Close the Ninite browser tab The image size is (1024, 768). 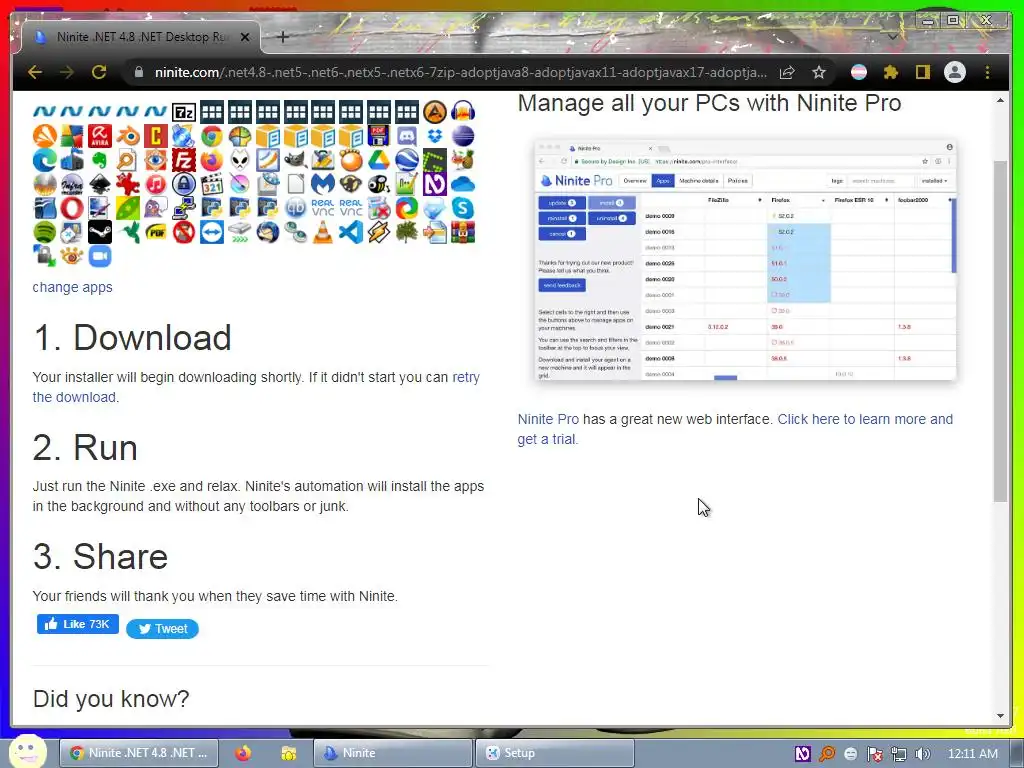coord(245,37)
